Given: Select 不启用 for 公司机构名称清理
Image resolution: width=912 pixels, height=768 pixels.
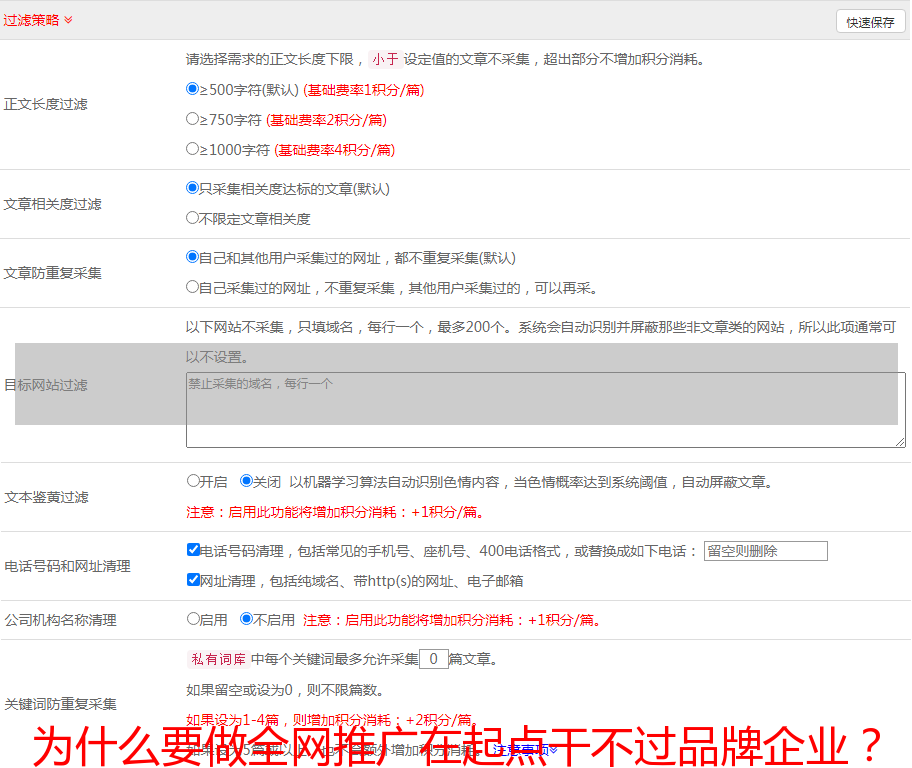Looking at the screenshot, I should click(246, 619).
